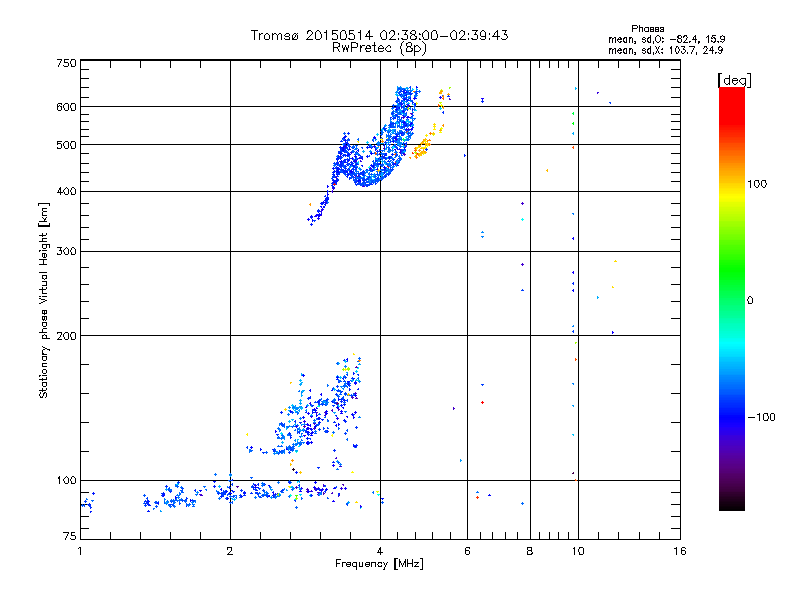Click the plot title 'Tromsø 20150514 02:38:00-02:39:43'

[x=379, y=35]
